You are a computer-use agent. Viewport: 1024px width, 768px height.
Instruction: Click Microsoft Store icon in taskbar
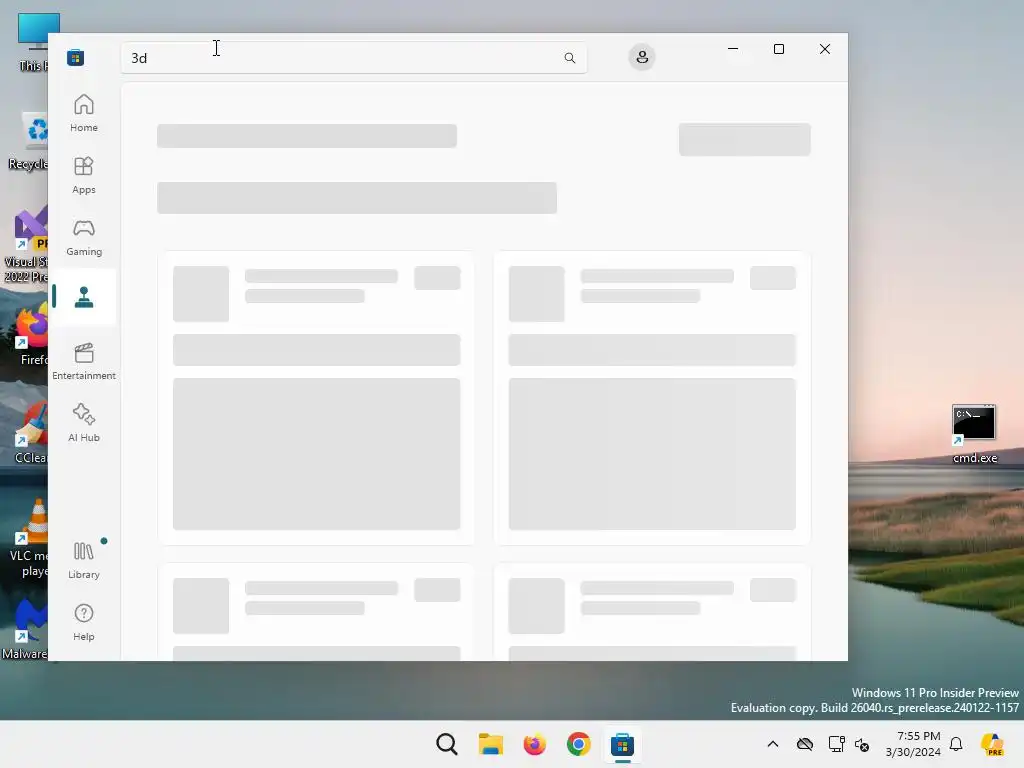point(622,744)
